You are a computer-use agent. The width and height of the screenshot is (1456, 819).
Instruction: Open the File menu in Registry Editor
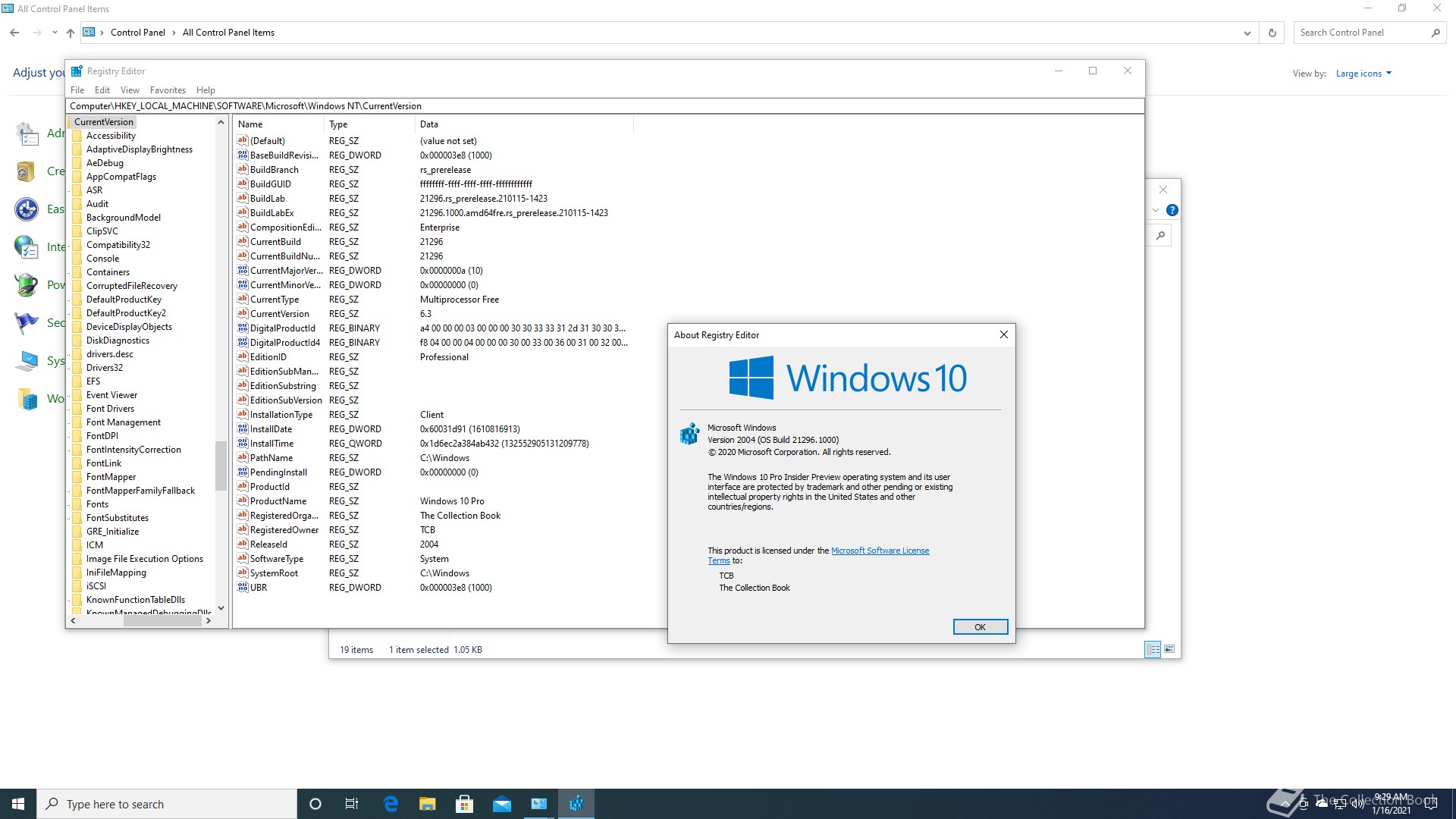pos(77,90)
